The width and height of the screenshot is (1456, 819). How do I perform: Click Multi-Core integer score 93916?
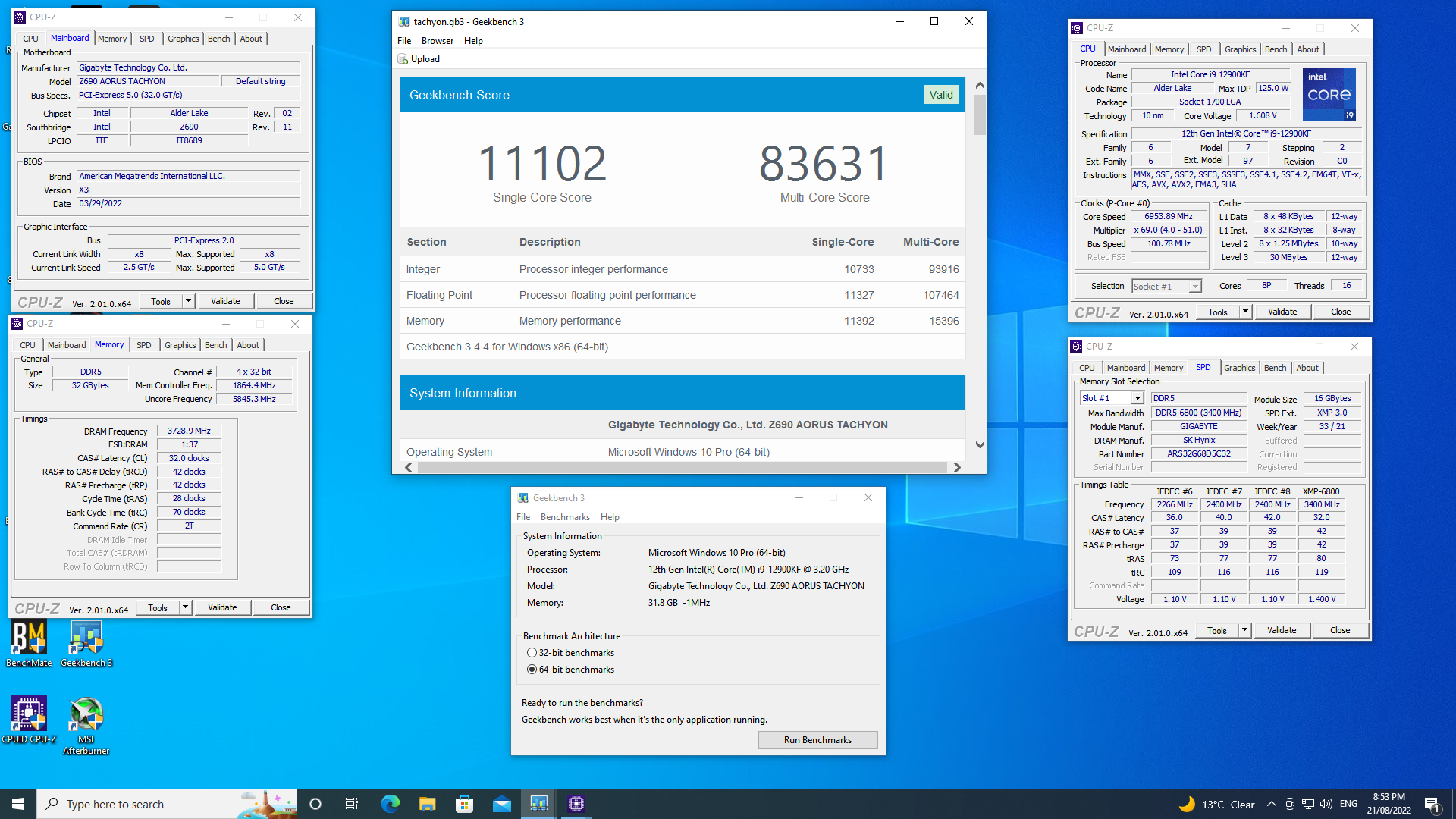tap(943, 269)
